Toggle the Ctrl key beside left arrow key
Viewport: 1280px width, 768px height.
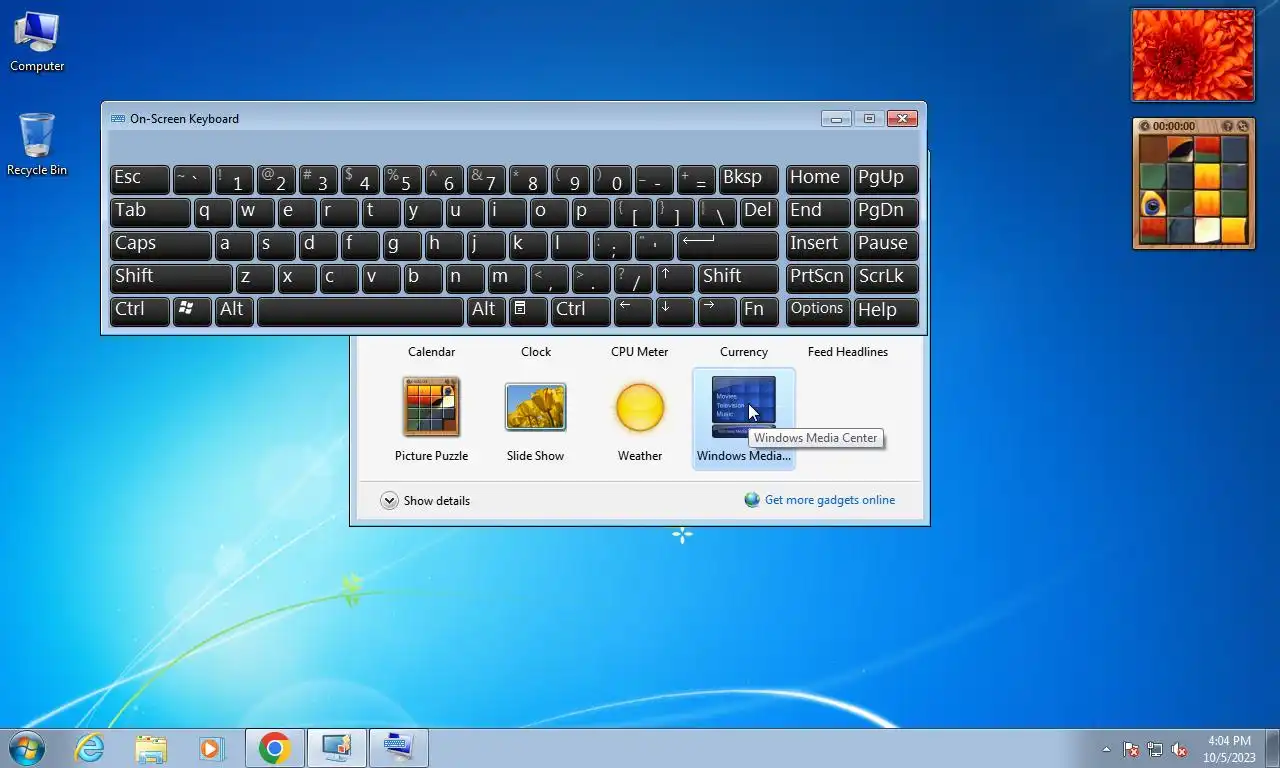pyautogui.click(x=580, y=311)
